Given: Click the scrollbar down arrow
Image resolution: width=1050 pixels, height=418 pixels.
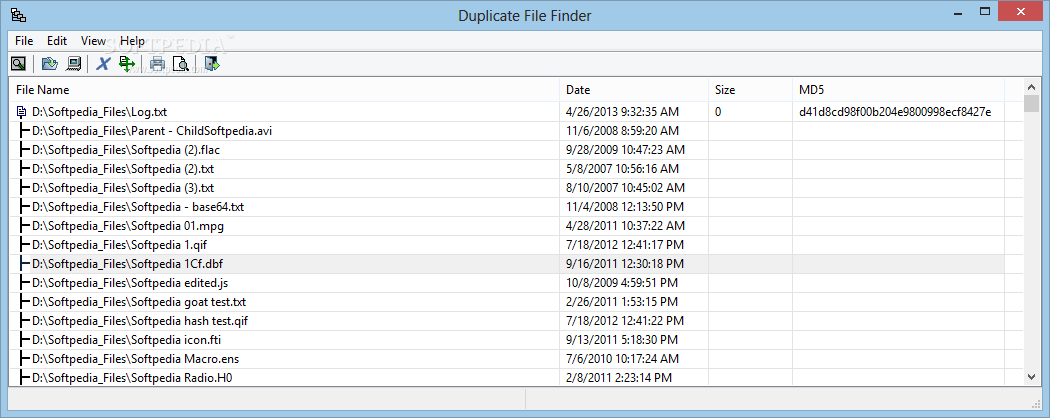Looking at the screenshot, I should (1031, 378).
